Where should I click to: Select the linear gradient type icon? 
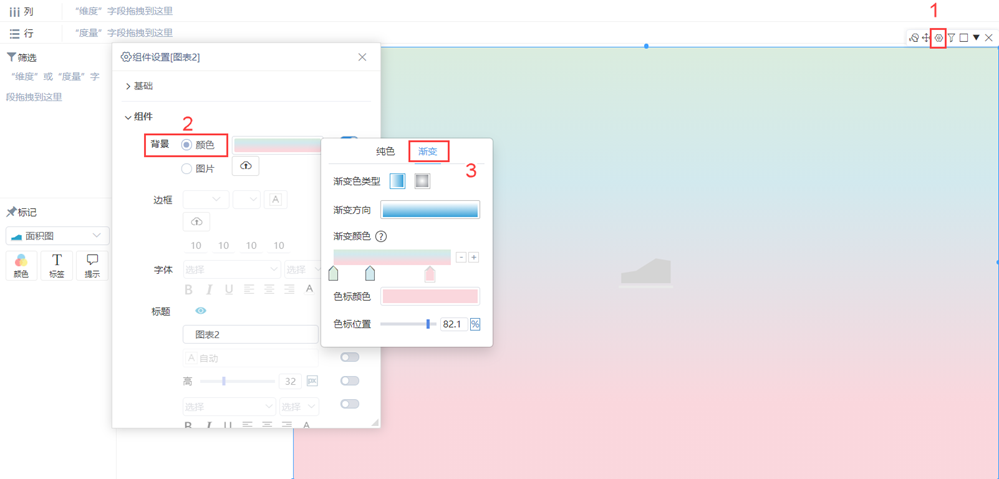tap(398, 181)
